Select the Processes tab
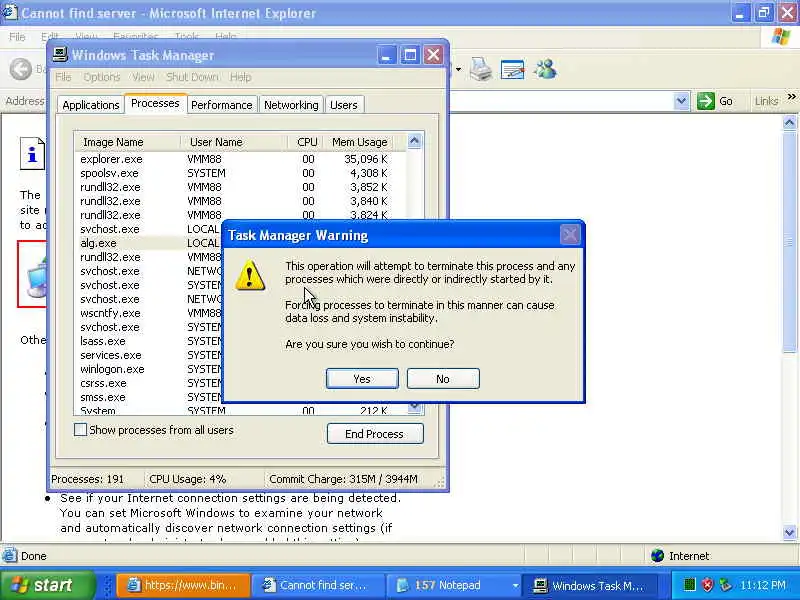Screen dimensions: 800x600 coord(155,103)
